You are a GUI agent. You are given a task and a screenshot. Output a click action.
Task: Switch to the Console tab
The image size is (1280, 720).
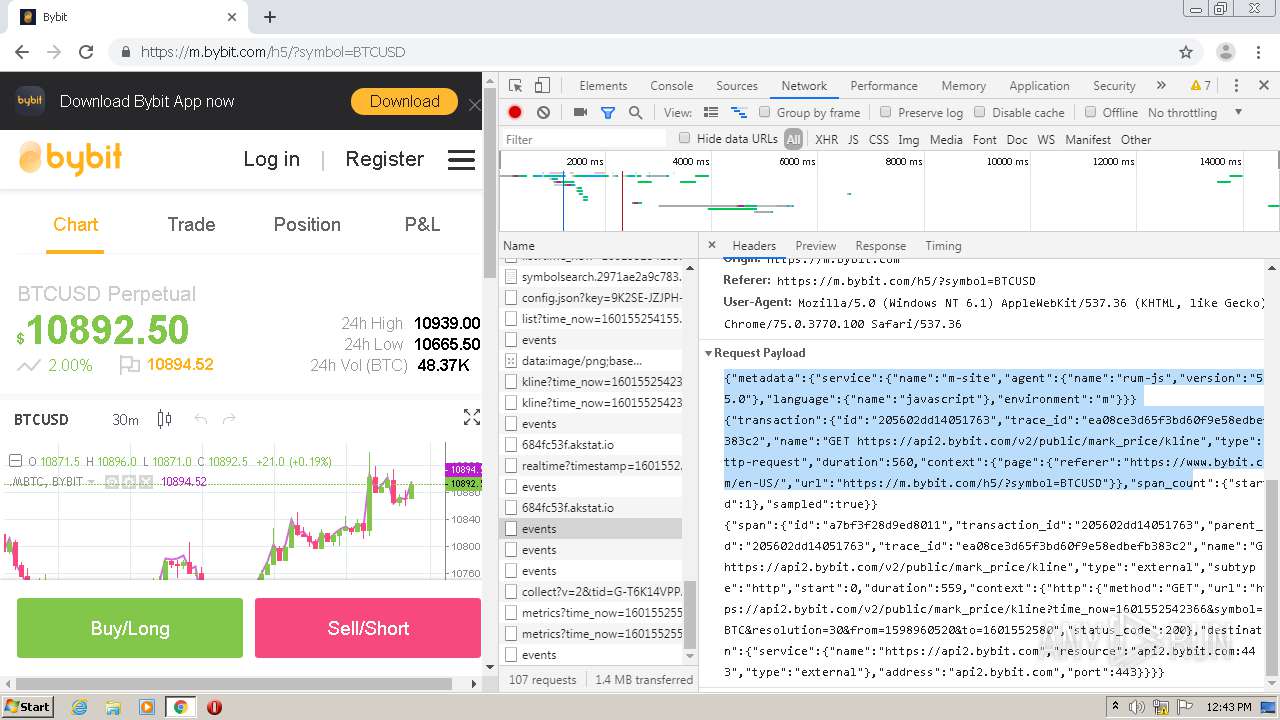[671, 86]
